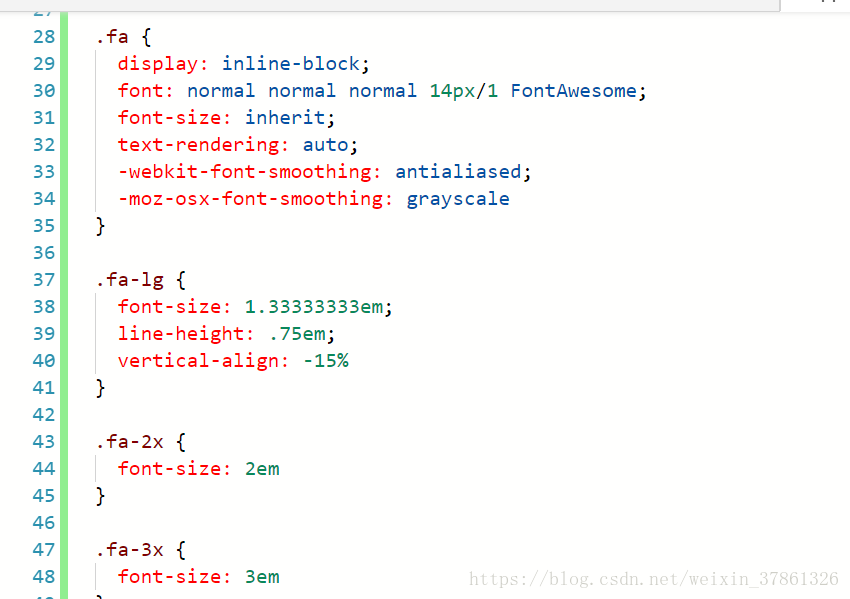This screenshot has width=850, height=599.
Task: Click the .fa-3x selector
Action: pyautogui.click(x=130, y=550)
